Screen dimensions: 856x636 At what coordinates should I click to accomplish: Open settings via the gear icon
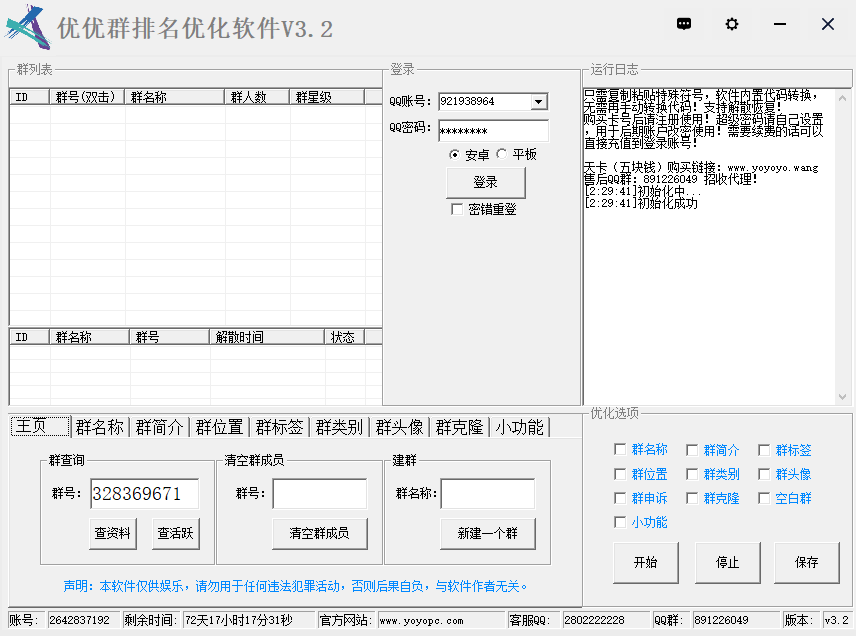(x=732, y=25)
